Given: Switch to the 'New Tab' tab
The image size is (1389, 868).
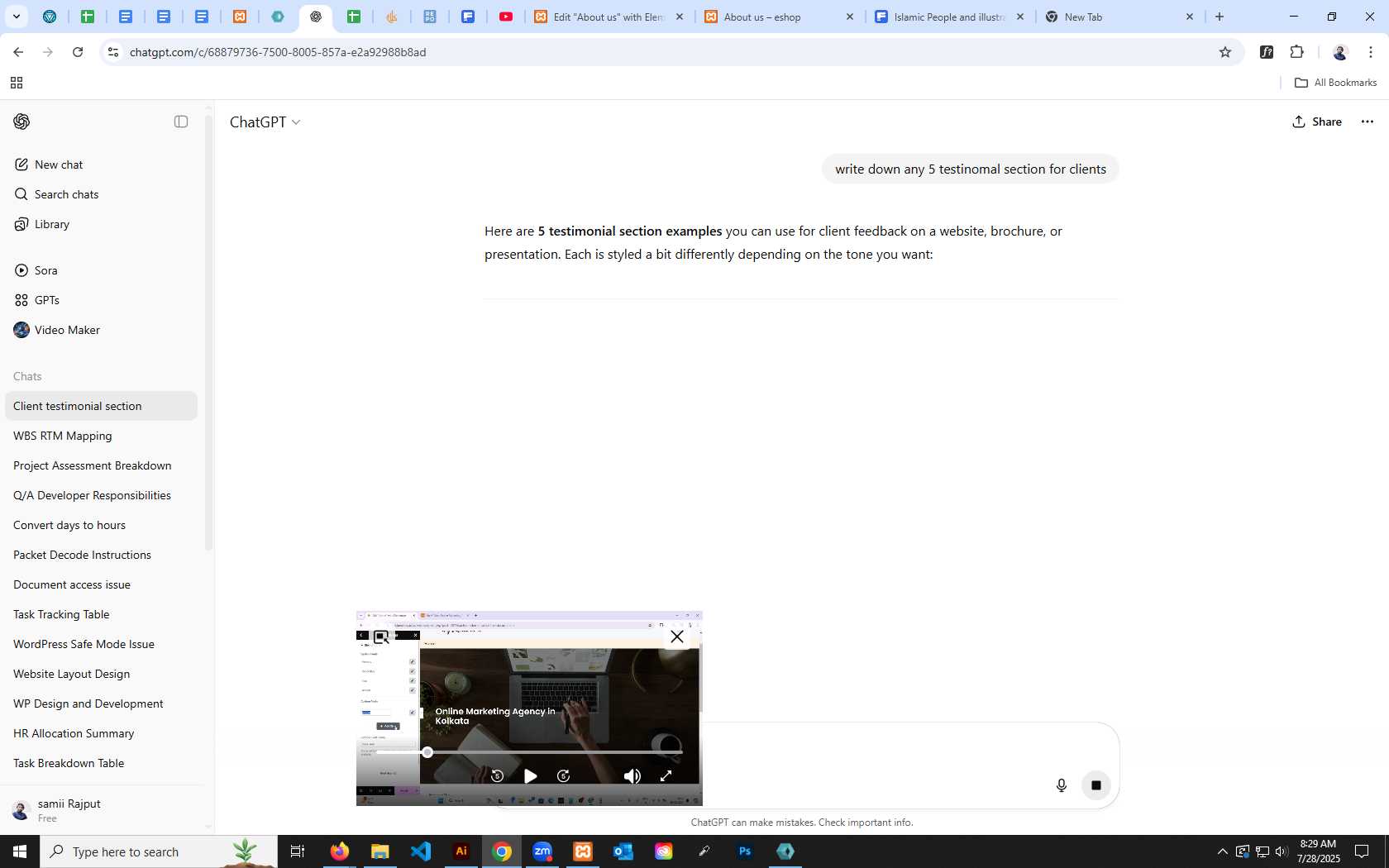Looking at the screenshot, I should tap(1120, 17).
